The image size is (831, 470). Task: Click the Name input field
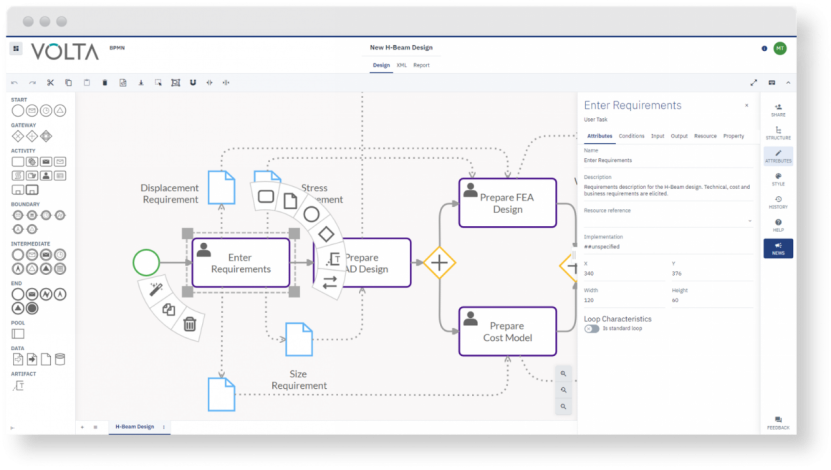(668, 160)
